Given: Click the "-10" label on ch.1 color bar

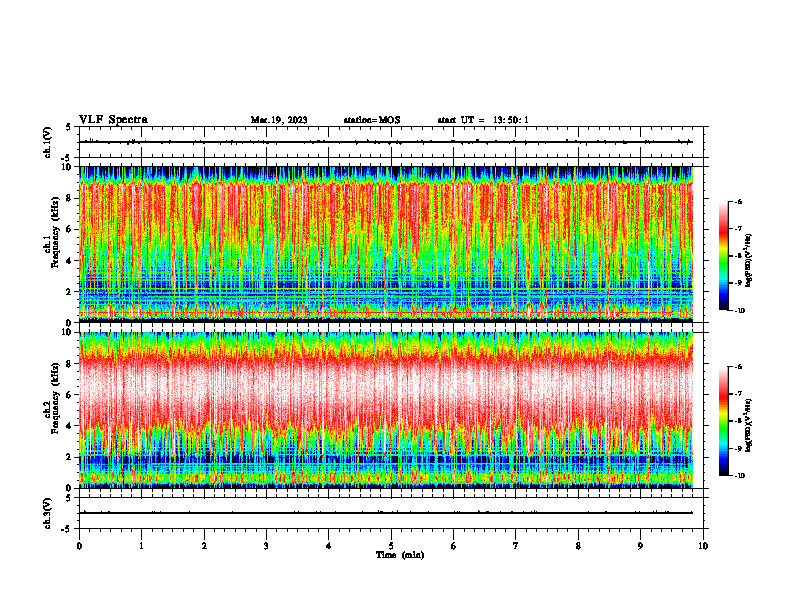Looking at the screenshot, I should click(x=740, y=311).
